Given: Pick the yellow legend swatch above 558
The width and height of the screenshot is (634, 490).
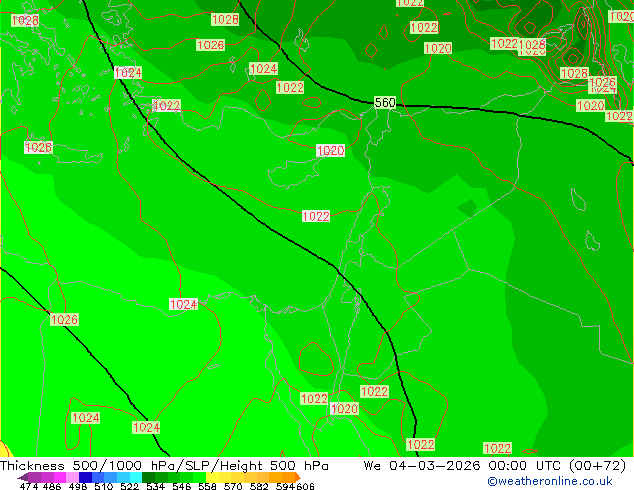Looking at the screenshot, I should point(212,477).
